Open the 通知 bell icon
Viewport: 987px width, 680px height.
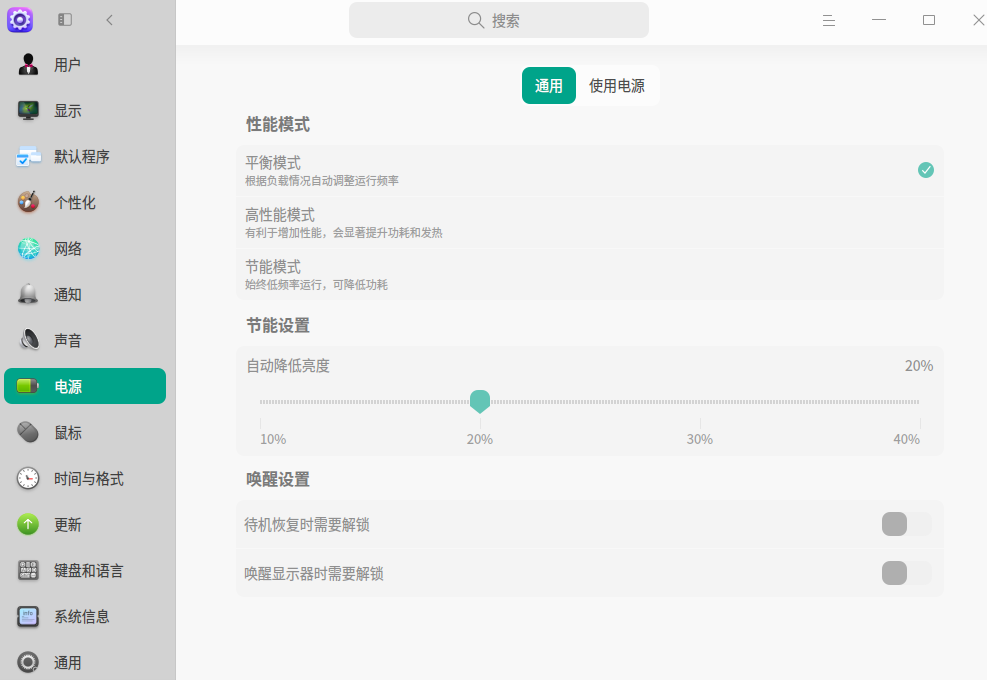click(x=28, y=295)
